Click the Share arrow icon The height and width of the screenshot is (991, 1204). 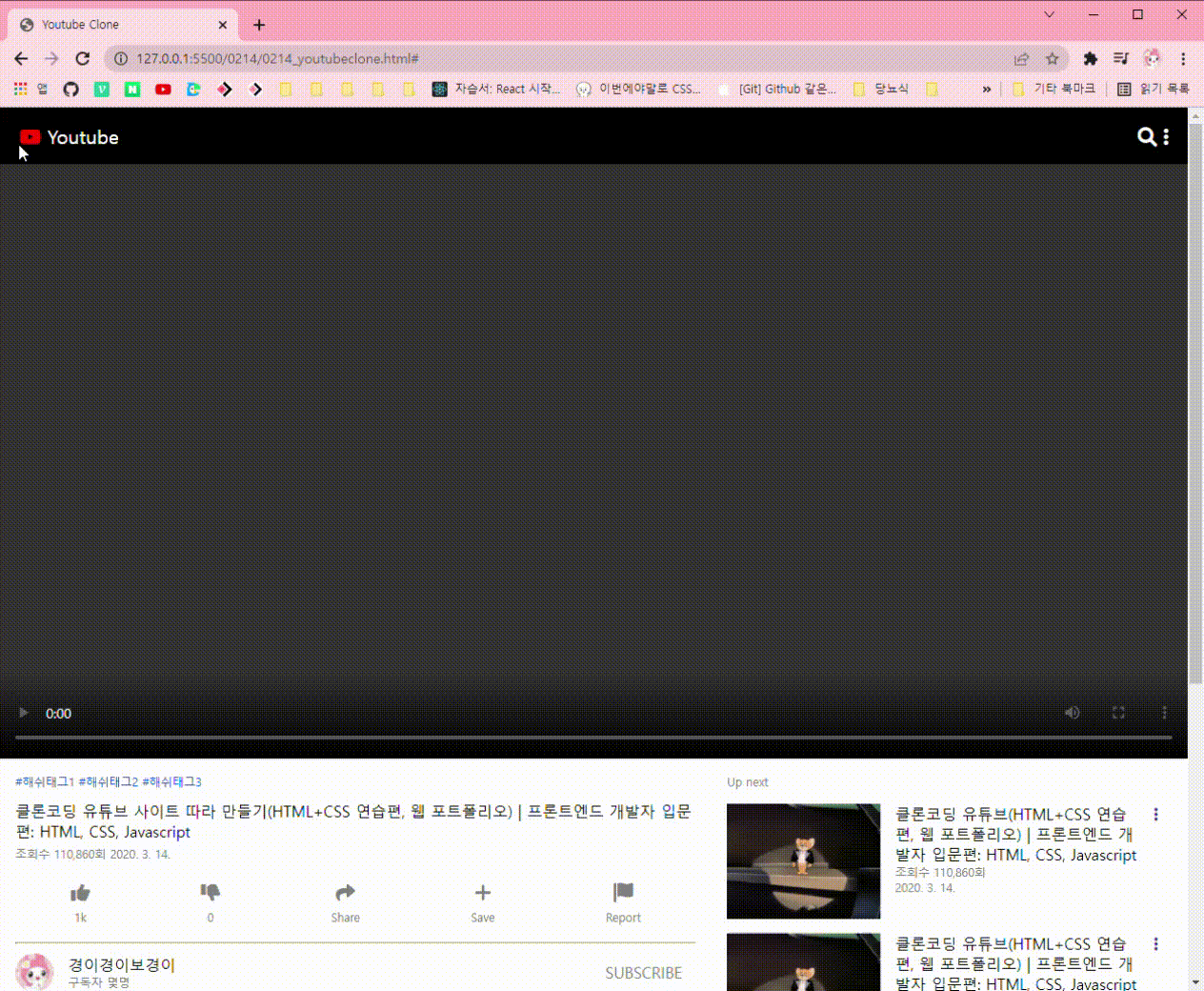(x=345, y=893)
